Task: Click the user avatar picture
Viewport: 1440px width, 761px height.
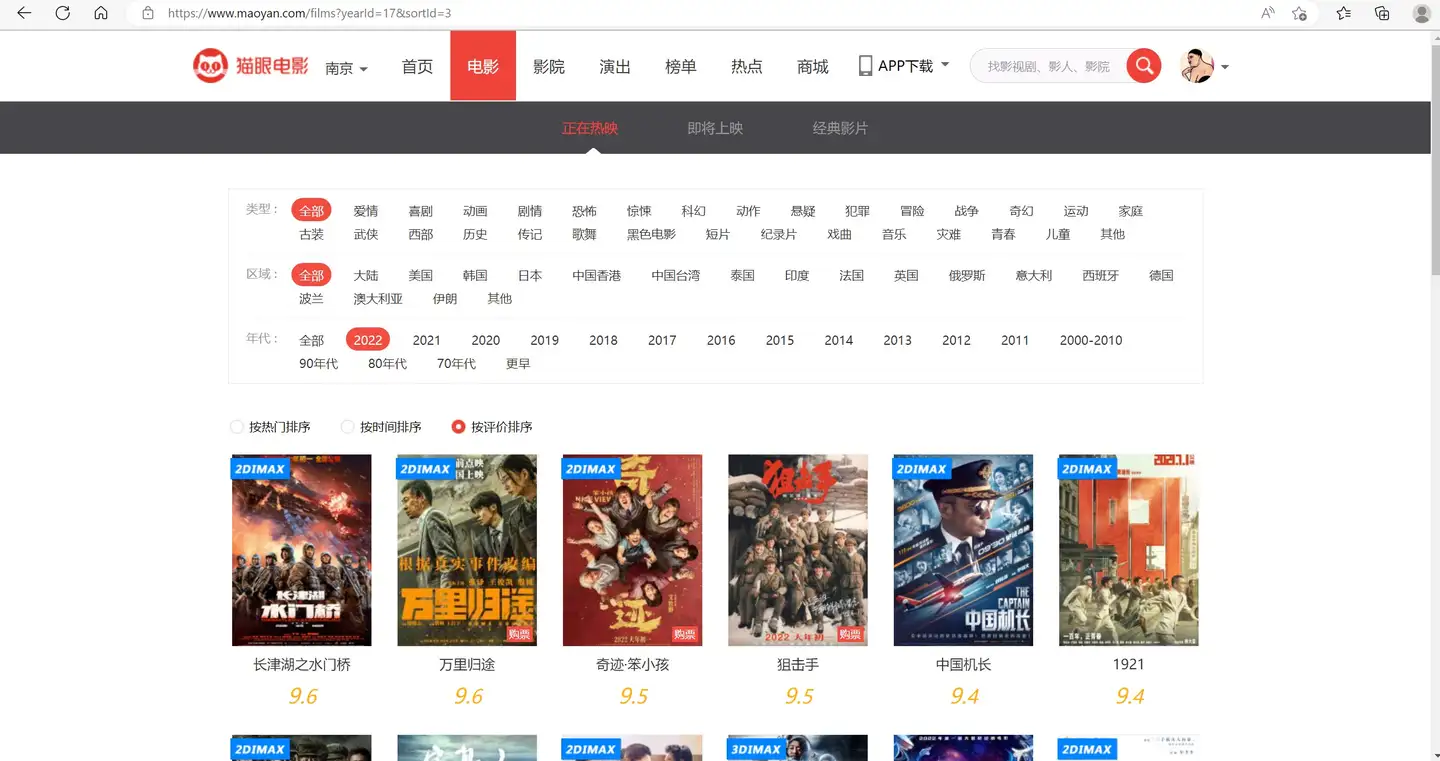Action: click(1196, 66)
